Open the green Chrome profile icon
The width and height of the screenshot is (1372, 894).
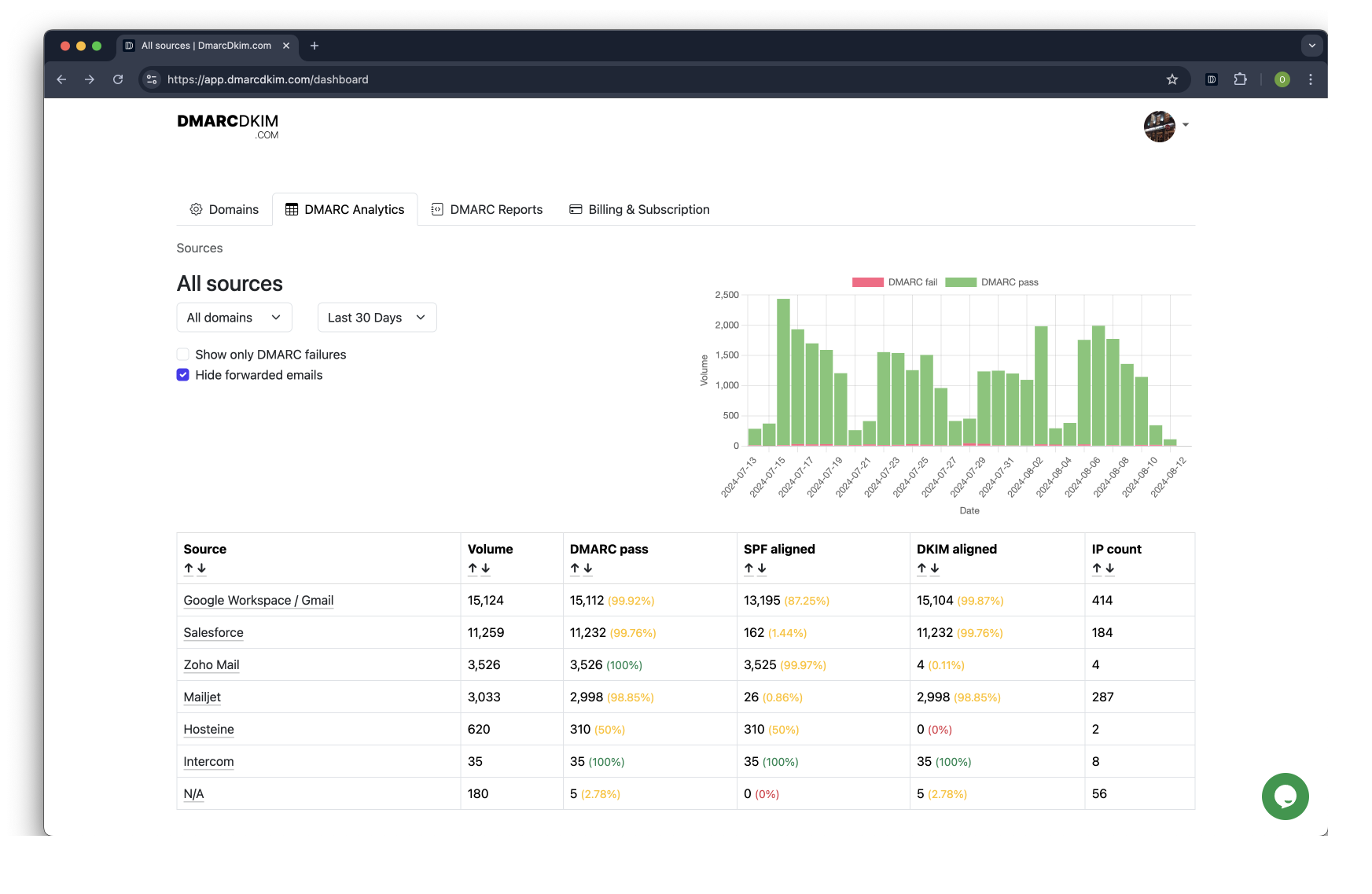(x=1282, y=79)
